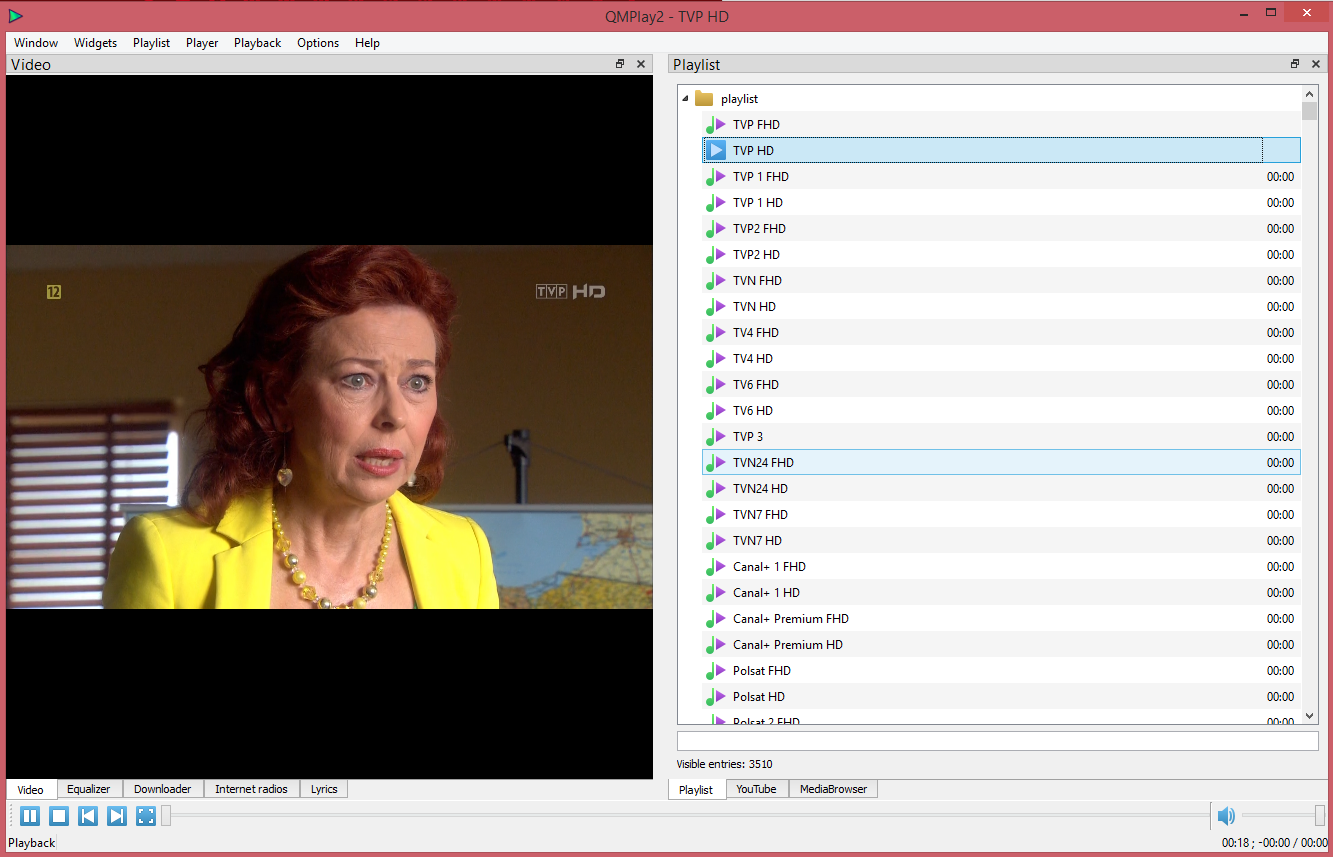The height and width of the screenshot is (857, 1333).
Task: Select Canal+ 1 HD entry
Action: coord(1002,592)
